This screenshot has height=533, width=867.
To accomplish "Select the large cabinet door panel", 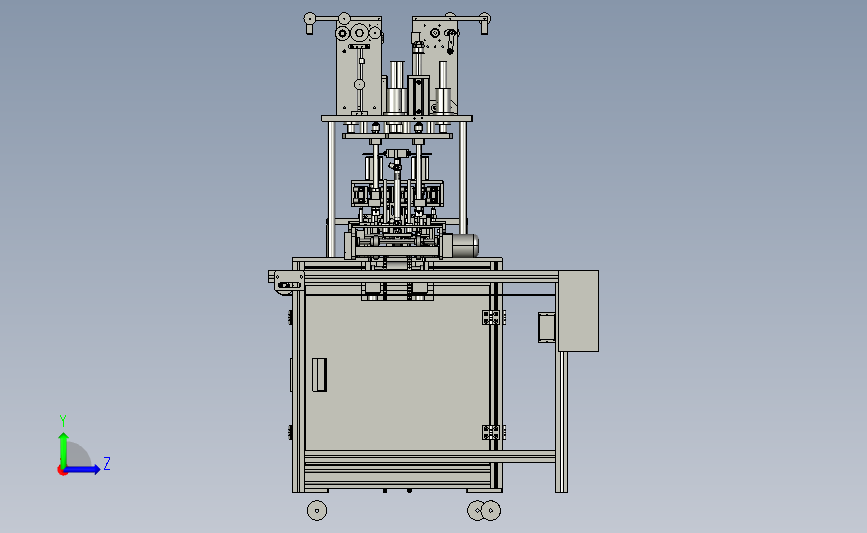I will (397, 373).
